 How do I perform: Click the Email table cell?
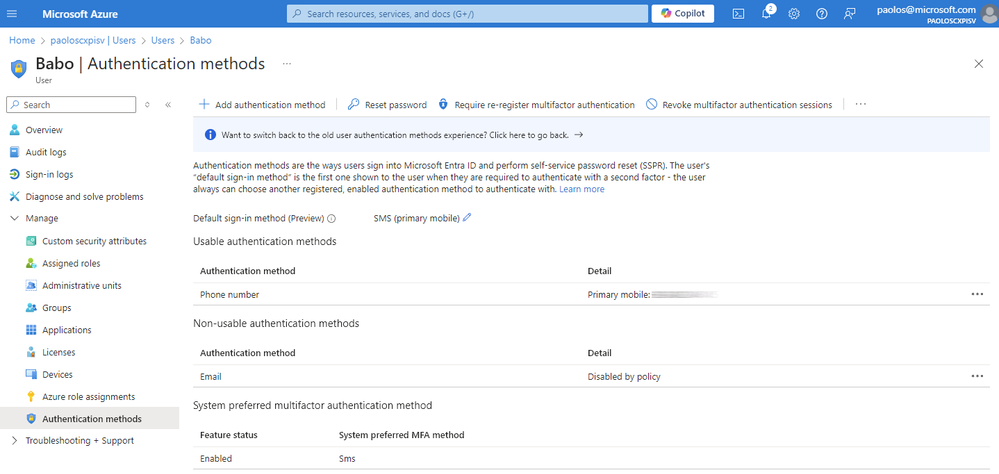tap(210, 377)
